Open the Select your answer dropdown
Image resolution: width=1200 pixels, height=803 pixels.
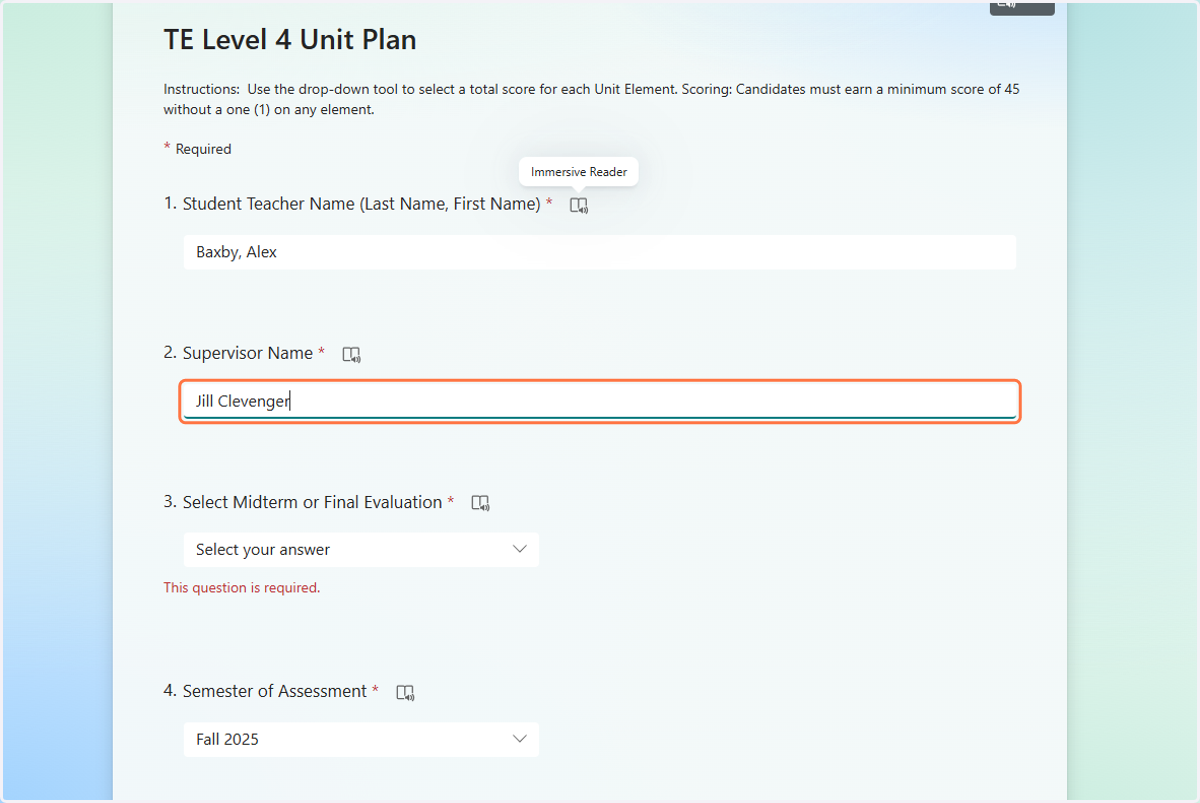pyautogui.click(x=361, y=550)
